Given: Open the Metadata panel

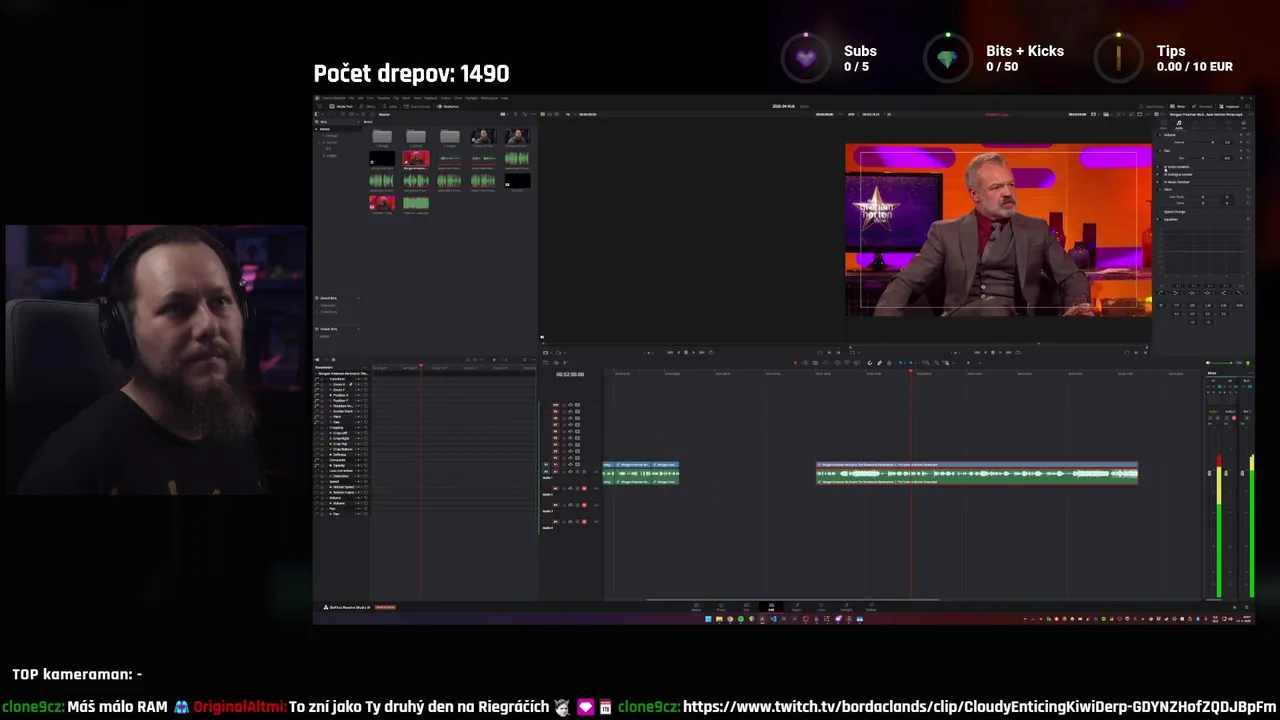Looking at the screenshot, I should pyautogui.click(x=1202, y=106).
